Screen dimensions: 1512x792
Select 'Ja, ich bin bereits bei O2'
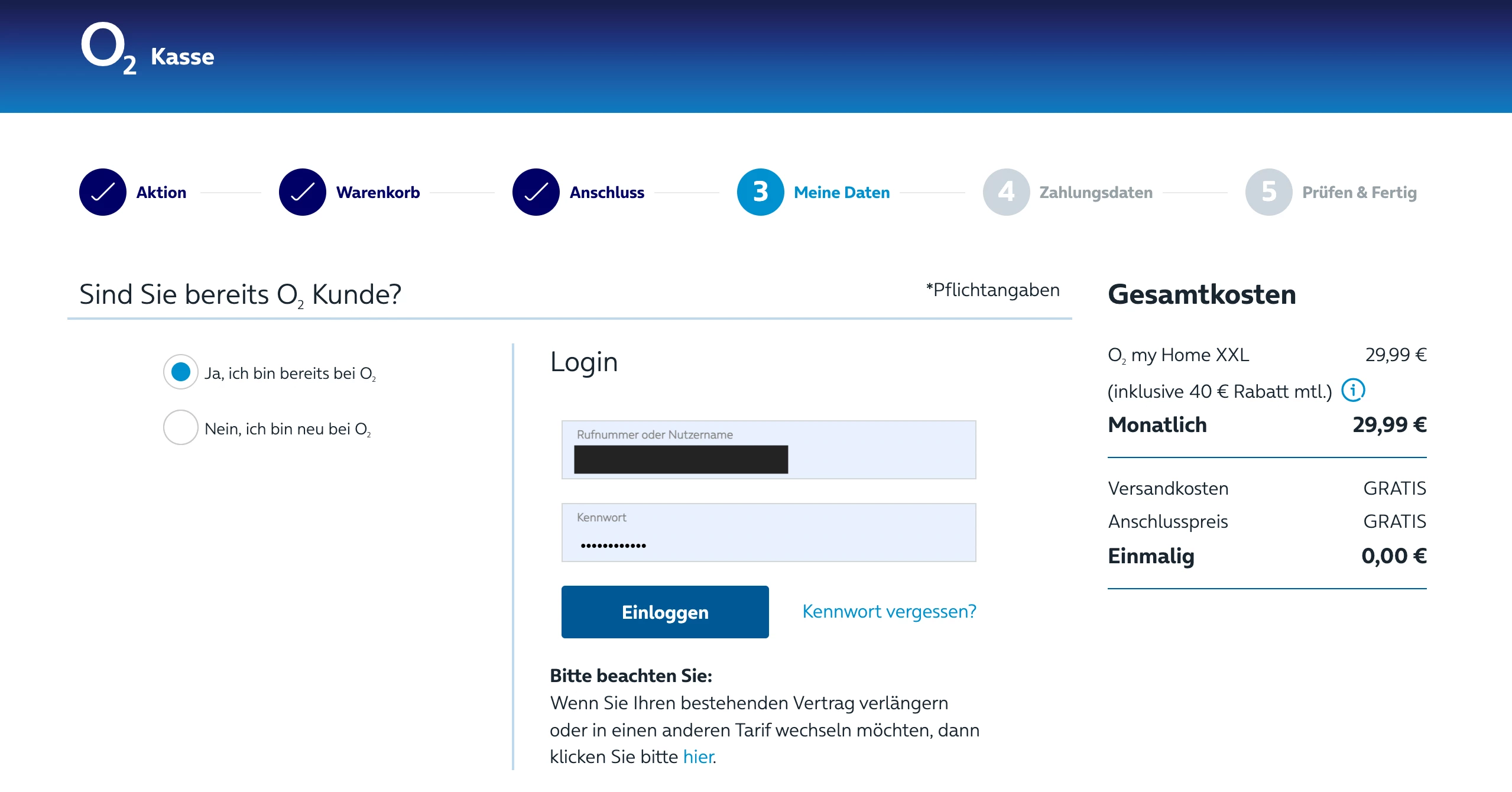[181, 372]
